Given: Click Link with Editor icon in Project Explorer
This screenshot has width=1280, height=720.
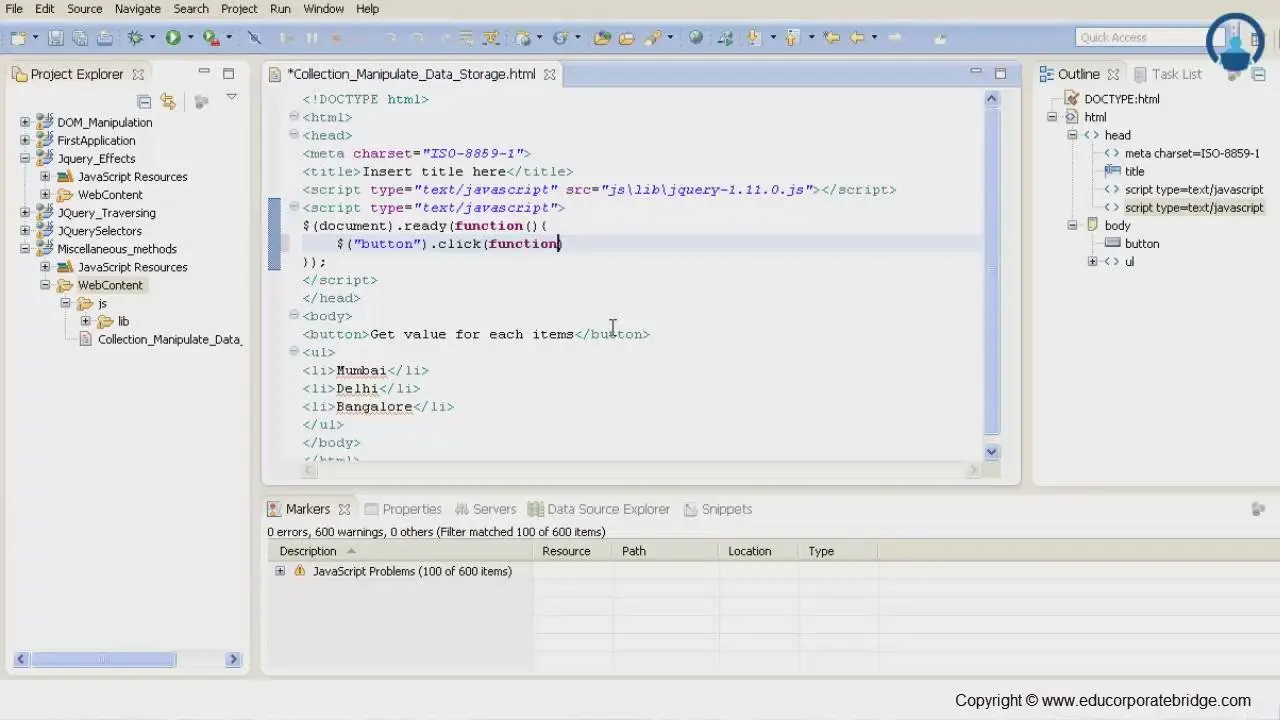Looking at the screenshot, I should click(168, 101).
